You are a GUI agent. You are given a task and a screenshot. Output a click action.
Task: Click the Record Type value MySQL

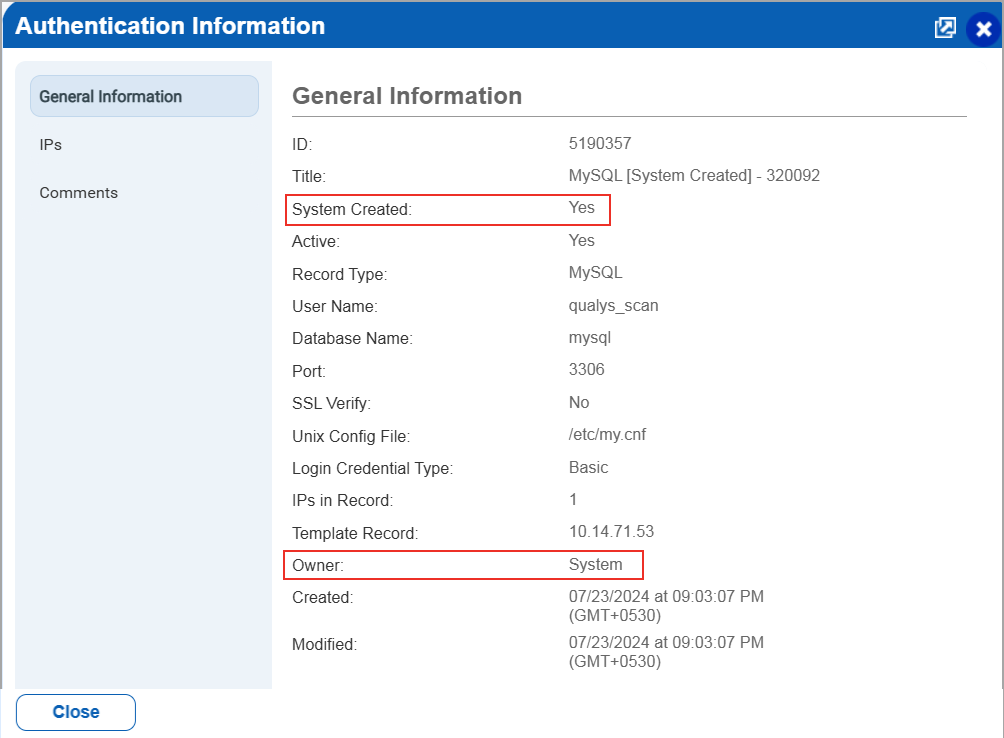tap(596, 273)
